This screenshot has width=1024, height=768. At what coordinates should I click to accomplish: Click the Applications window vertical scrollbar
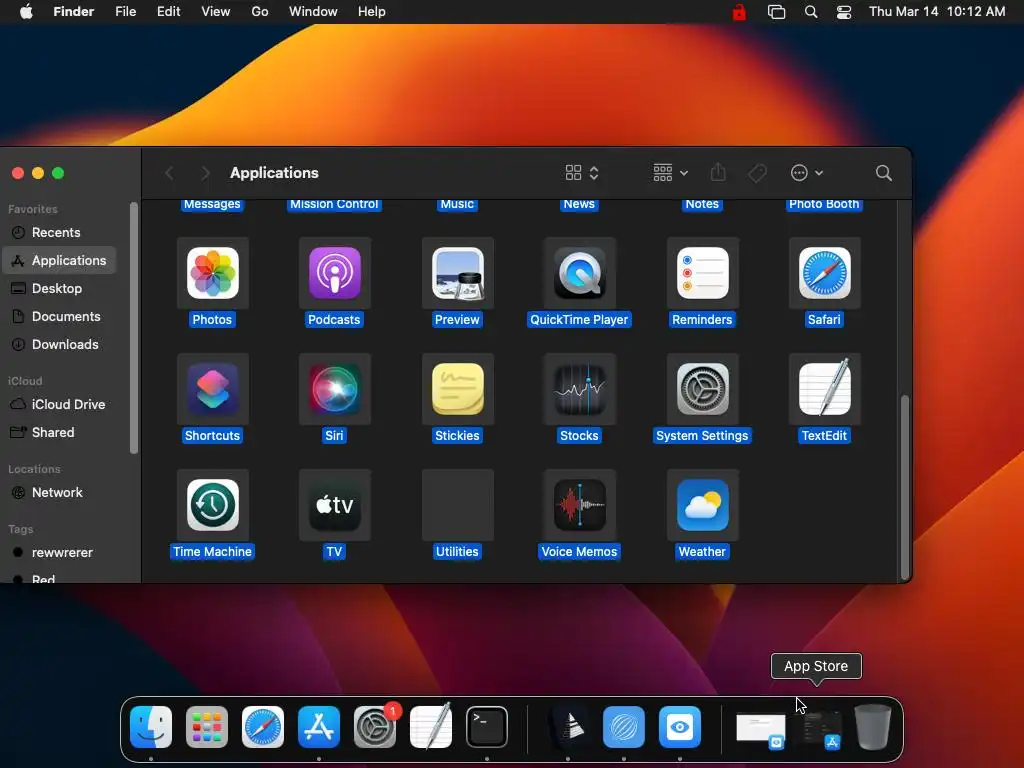[x=904, y=487]
